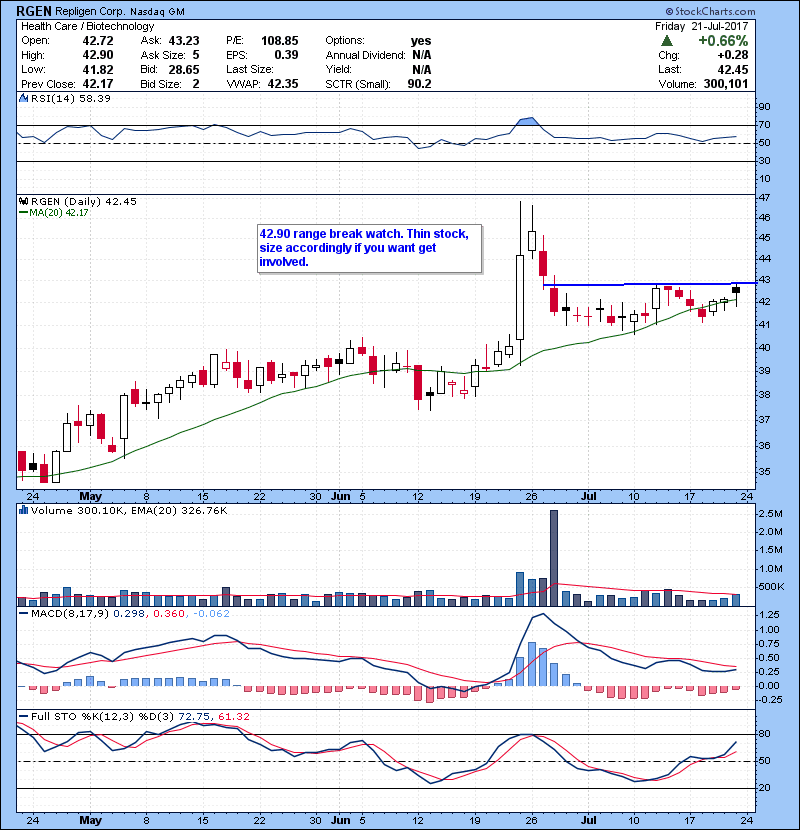Click the Open value 42.72
The image size is (800, 830).
pyautogui.click(x=98, y=41)
